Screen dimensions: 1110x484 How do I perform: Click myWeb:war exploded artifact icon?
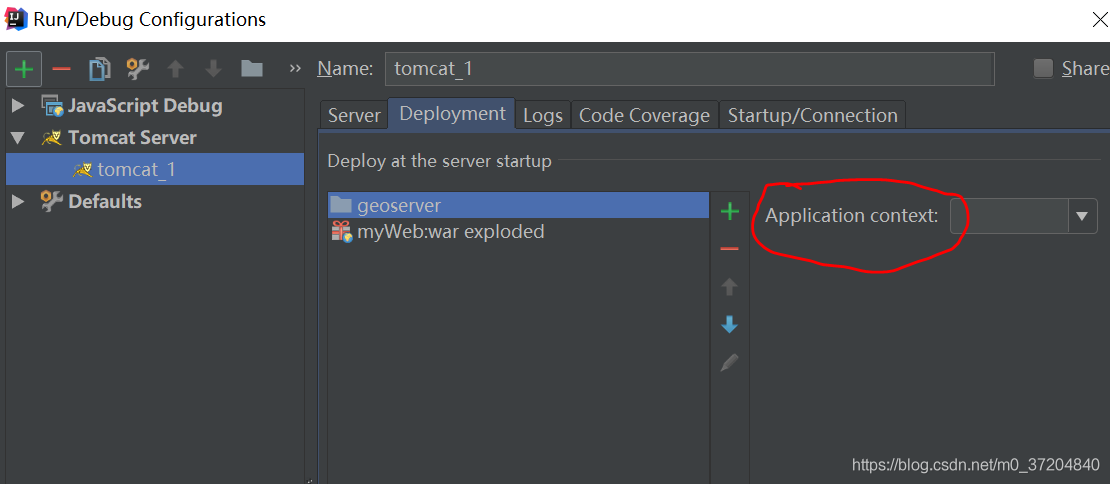tap(342, 231)
